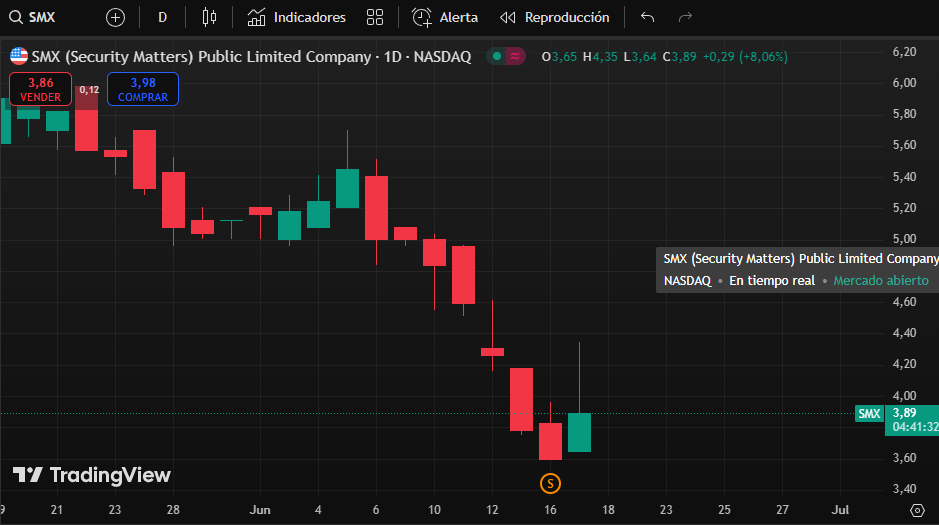Click the 5,00 price scale label
The height and width of the screenshot is (525, 939).
click(x=904, y=239)
